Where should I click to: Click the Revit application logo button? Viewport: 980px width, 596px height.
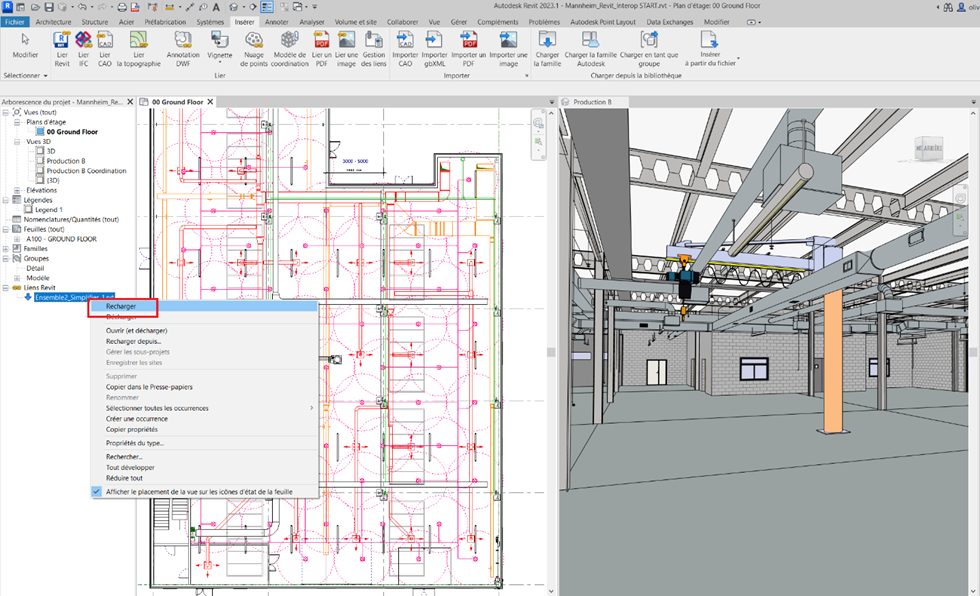pos(8,7)
